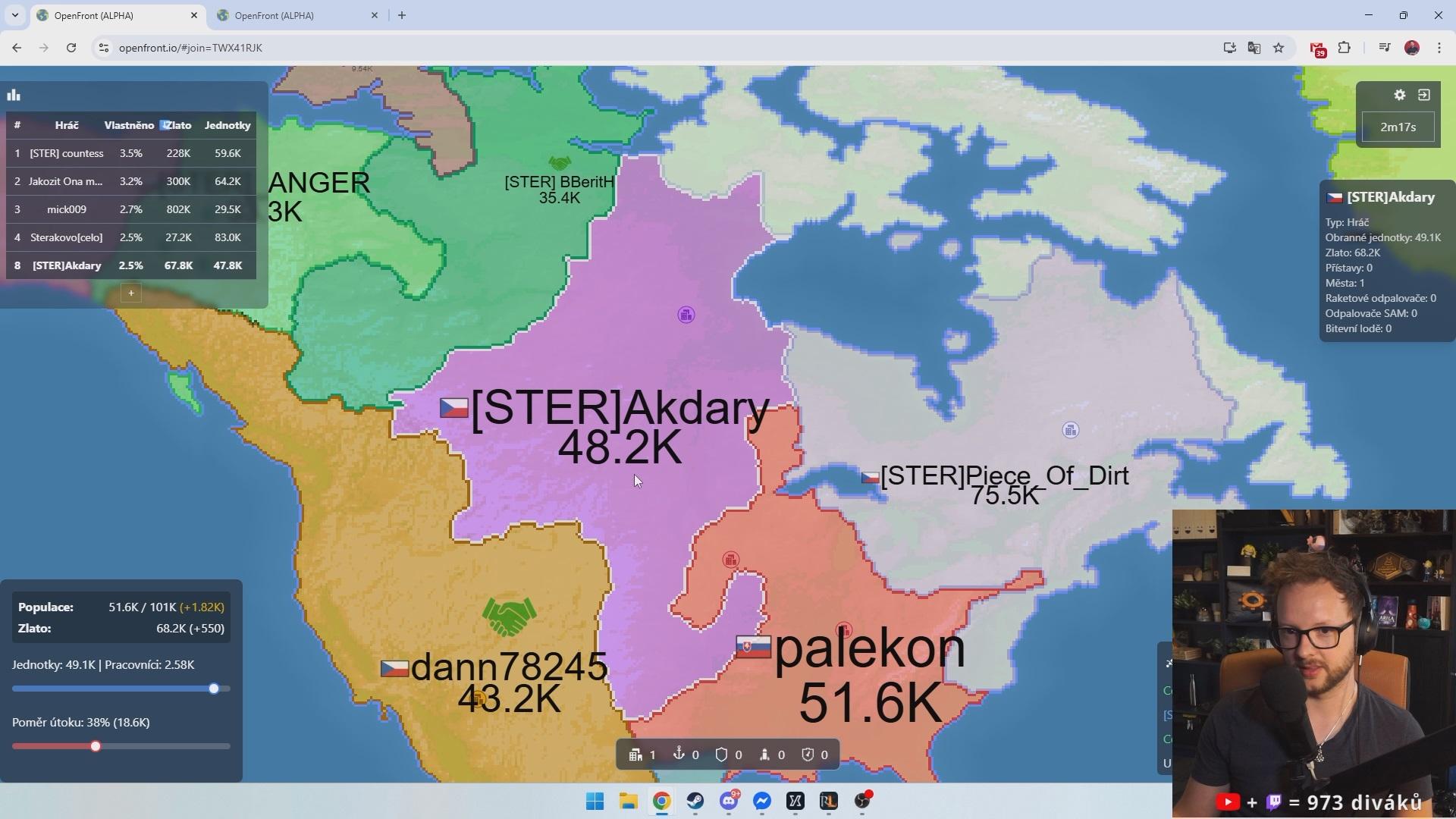Select Sterakovo[celo] leaderboard row

tap(131, 237)
